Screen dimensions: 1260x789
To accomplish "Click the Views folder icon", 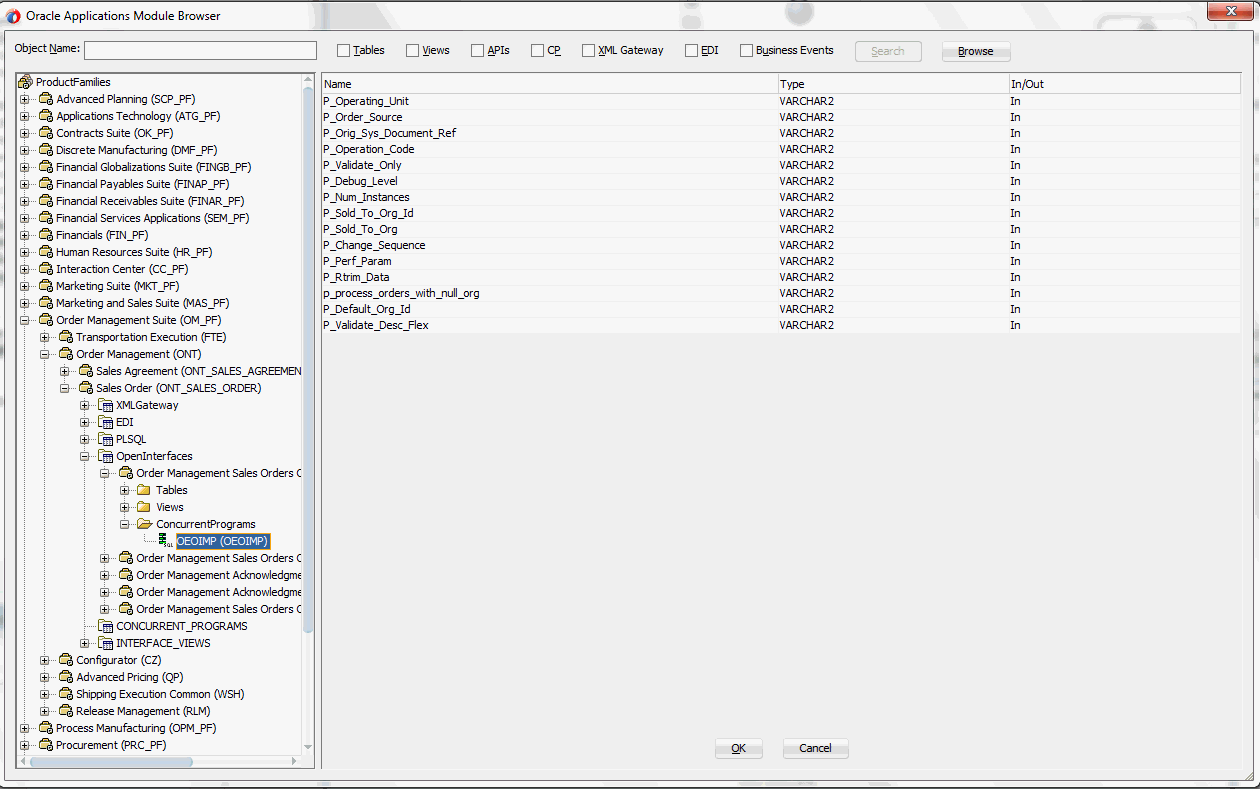I will click(x=144, y=507).
